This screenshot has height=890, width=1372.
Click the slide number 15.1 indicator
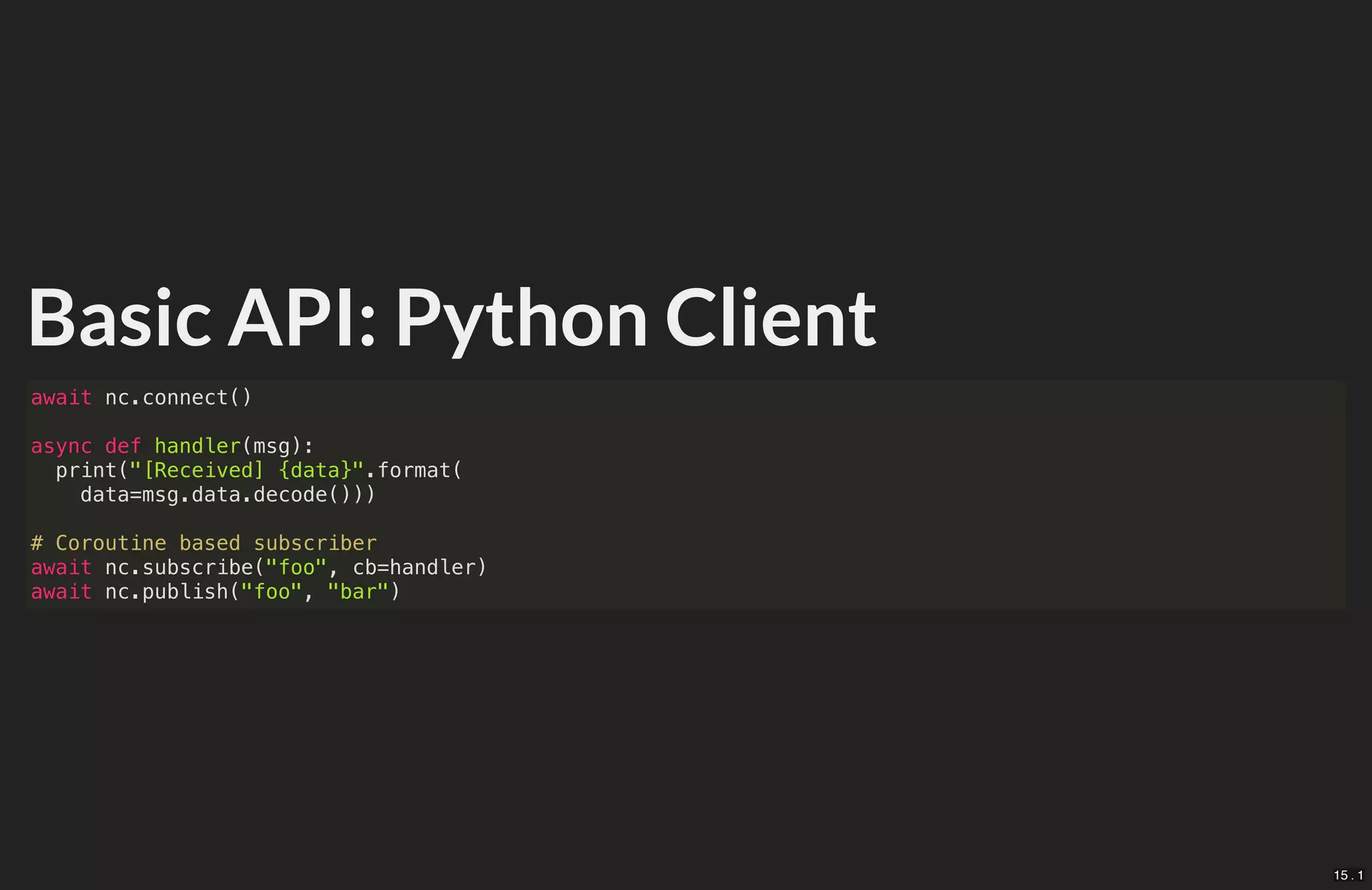tap(1348, 875)
